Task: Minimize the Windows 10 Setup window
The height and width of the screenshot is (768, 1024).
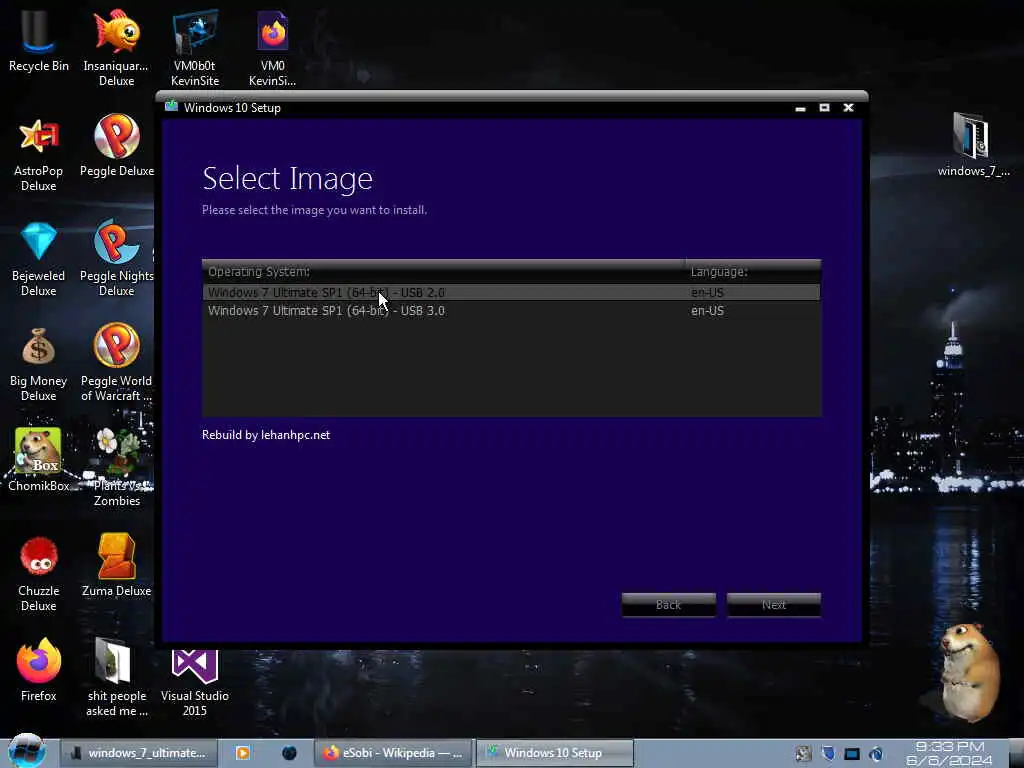Action: tap(800, 108)
